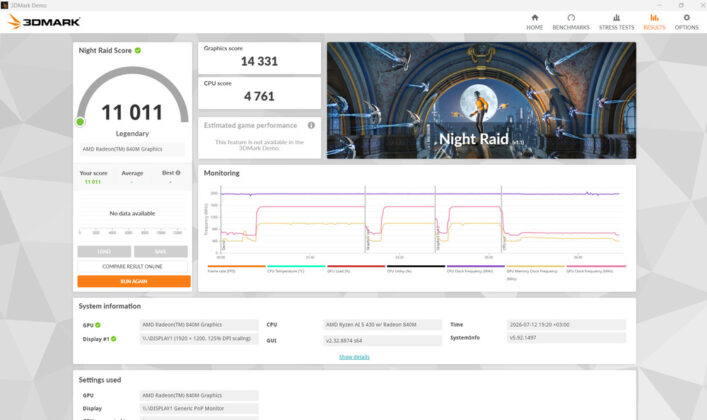Toggle the GPU Load red legend
The height and width of the screenshot is (420, 707).
click(x=356, y=269)
